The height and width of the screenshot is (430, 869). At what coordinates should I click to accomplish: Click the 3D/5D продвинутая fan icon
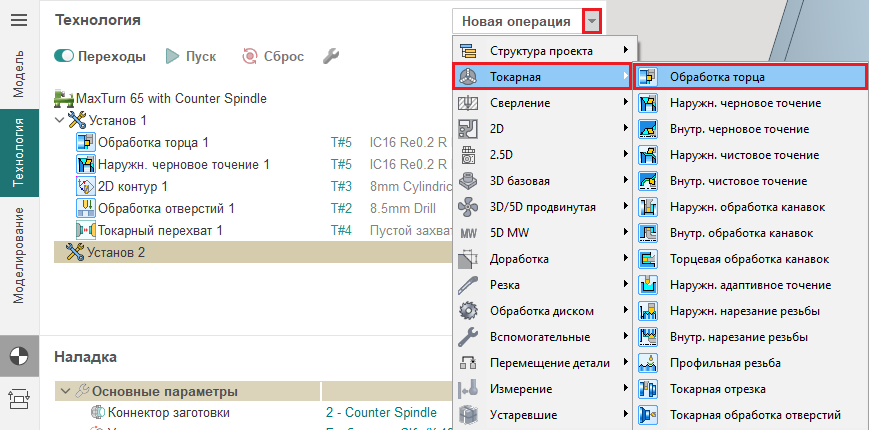[467, 207]
